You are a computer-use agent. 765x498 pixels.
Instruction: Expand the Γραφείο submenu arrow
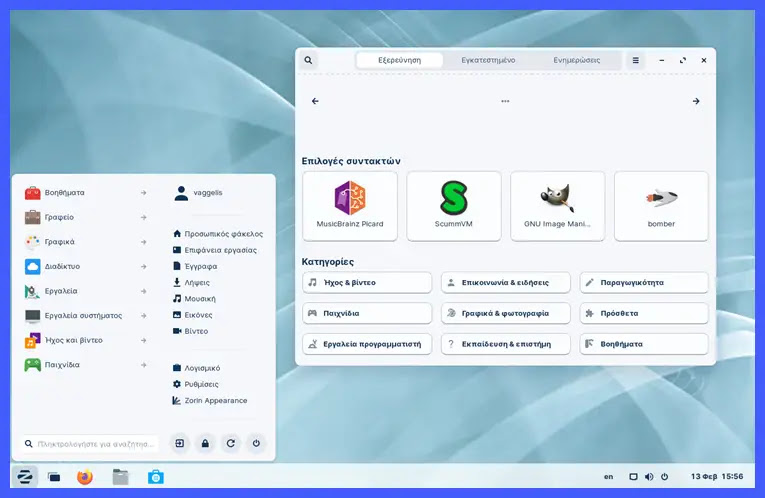(x=143, y=218)
